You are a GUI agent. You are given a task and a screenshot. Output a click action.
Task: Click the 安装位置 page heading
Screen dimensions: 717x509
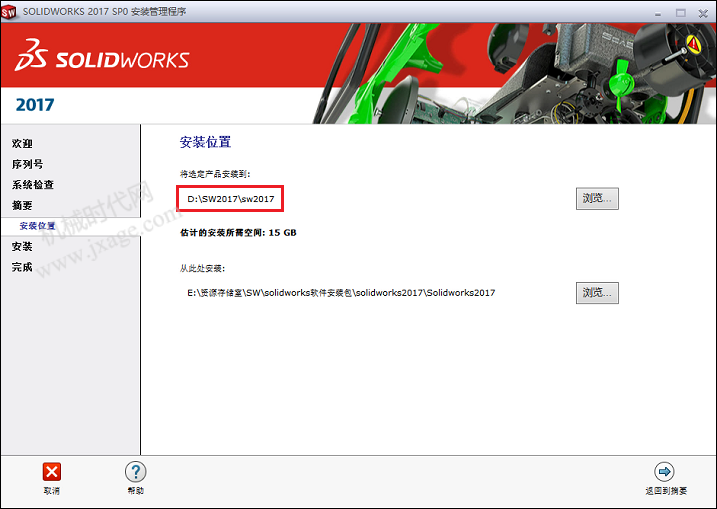[205, 142]
